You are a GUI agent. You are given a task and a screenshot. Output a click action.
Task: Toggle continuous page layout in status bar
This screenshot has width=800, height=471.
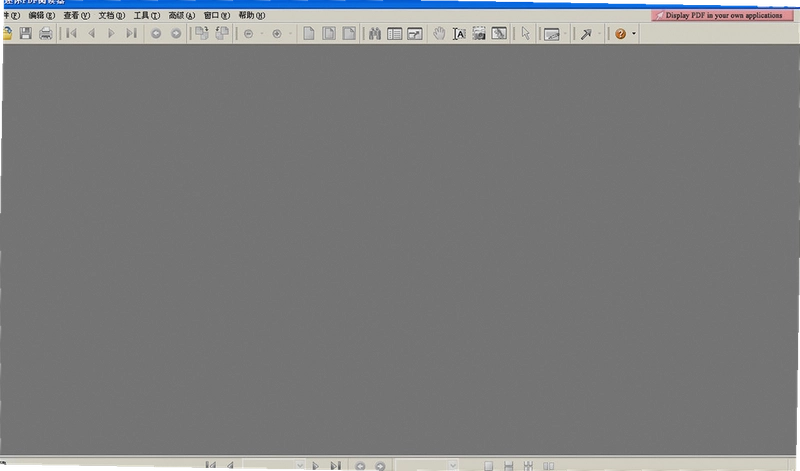point(508,465)
